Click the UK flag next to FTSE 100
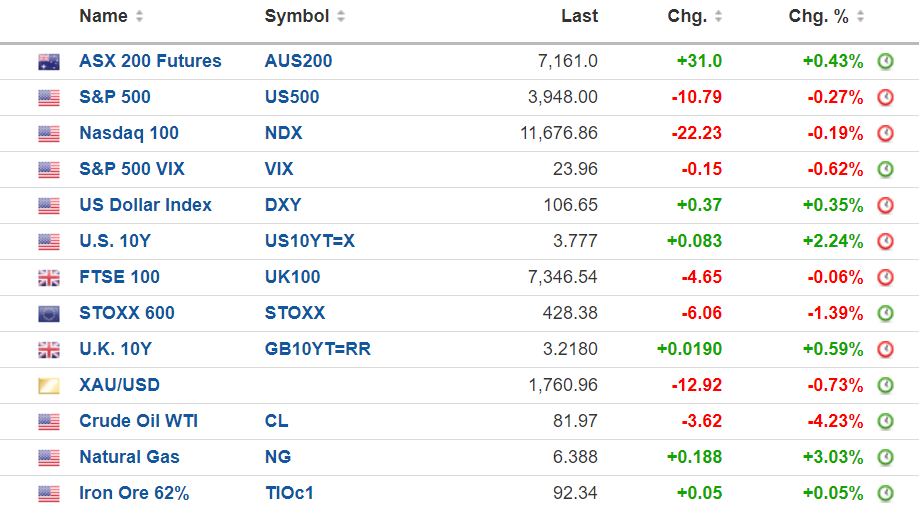919x517 pixels. [x=49, y=277]
